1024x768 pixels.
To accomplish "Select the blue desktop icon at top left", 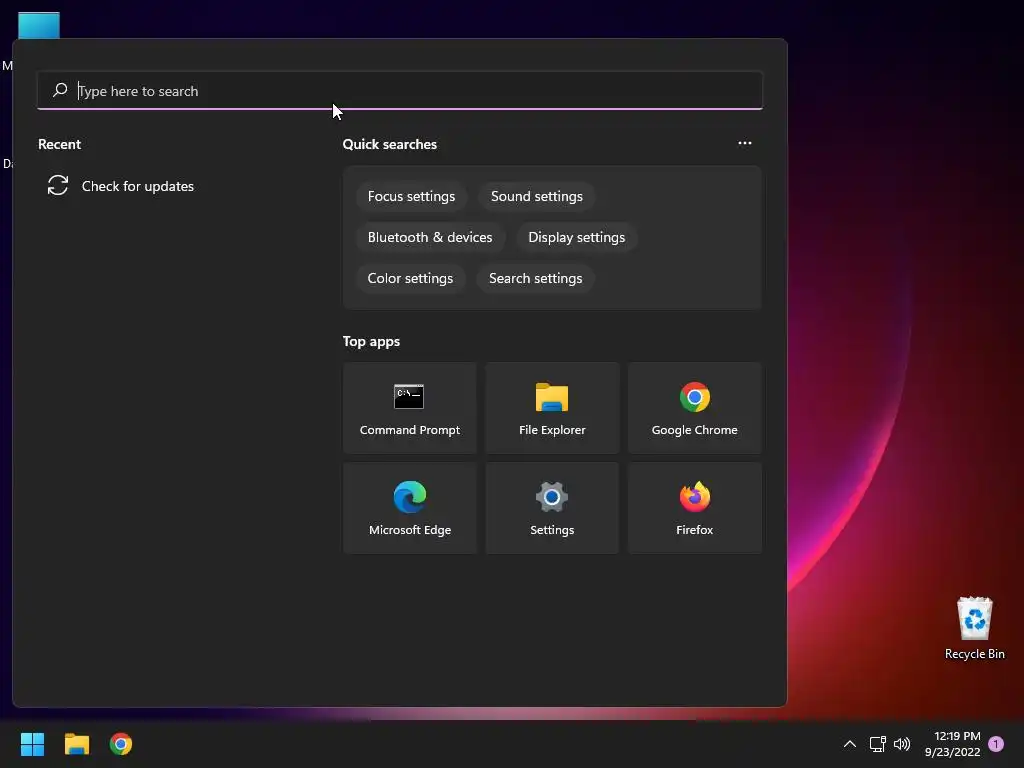I will pos(39,25).
